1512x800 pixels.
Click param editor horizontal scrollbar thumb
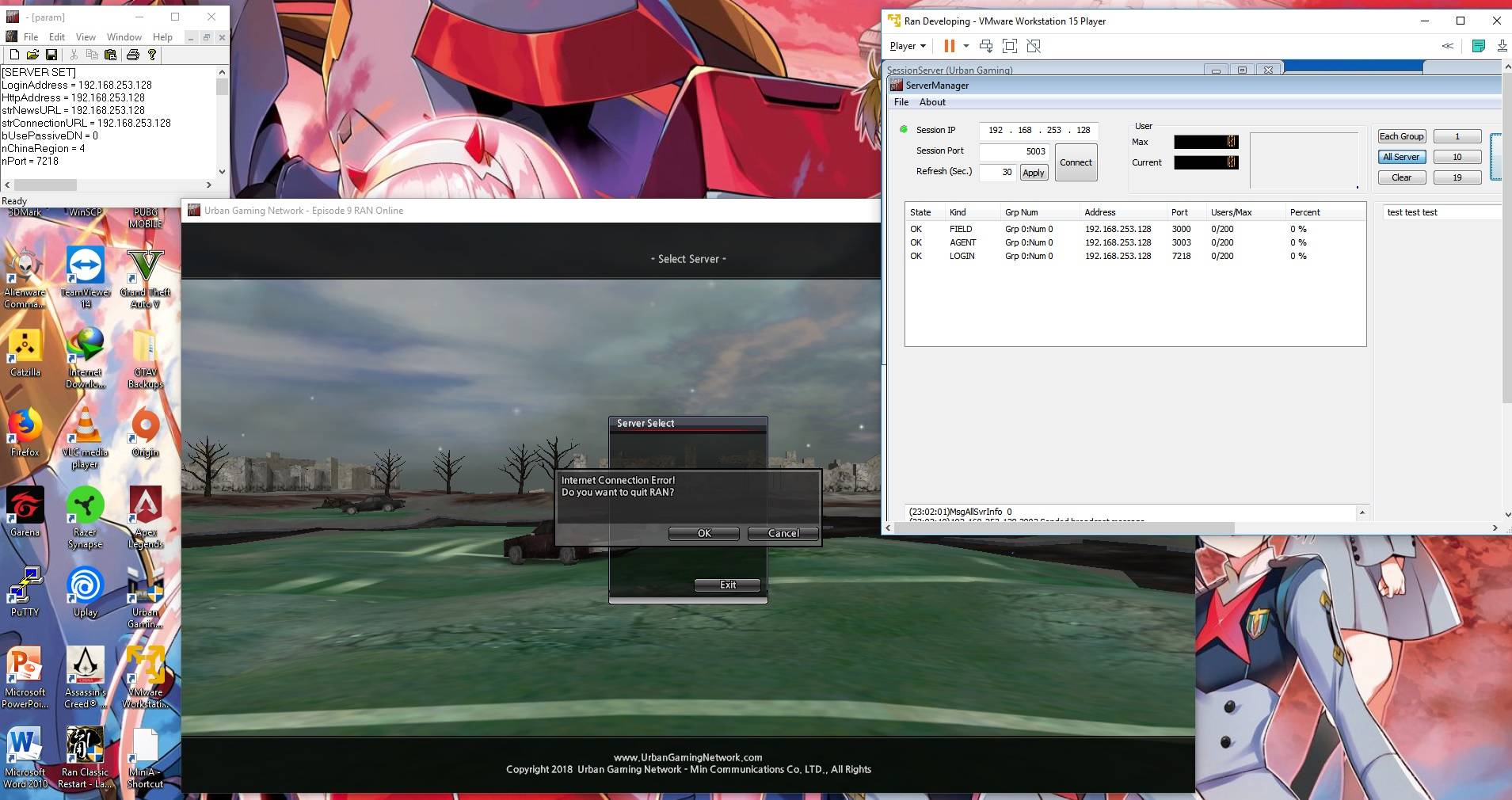[x=47, y=185]
